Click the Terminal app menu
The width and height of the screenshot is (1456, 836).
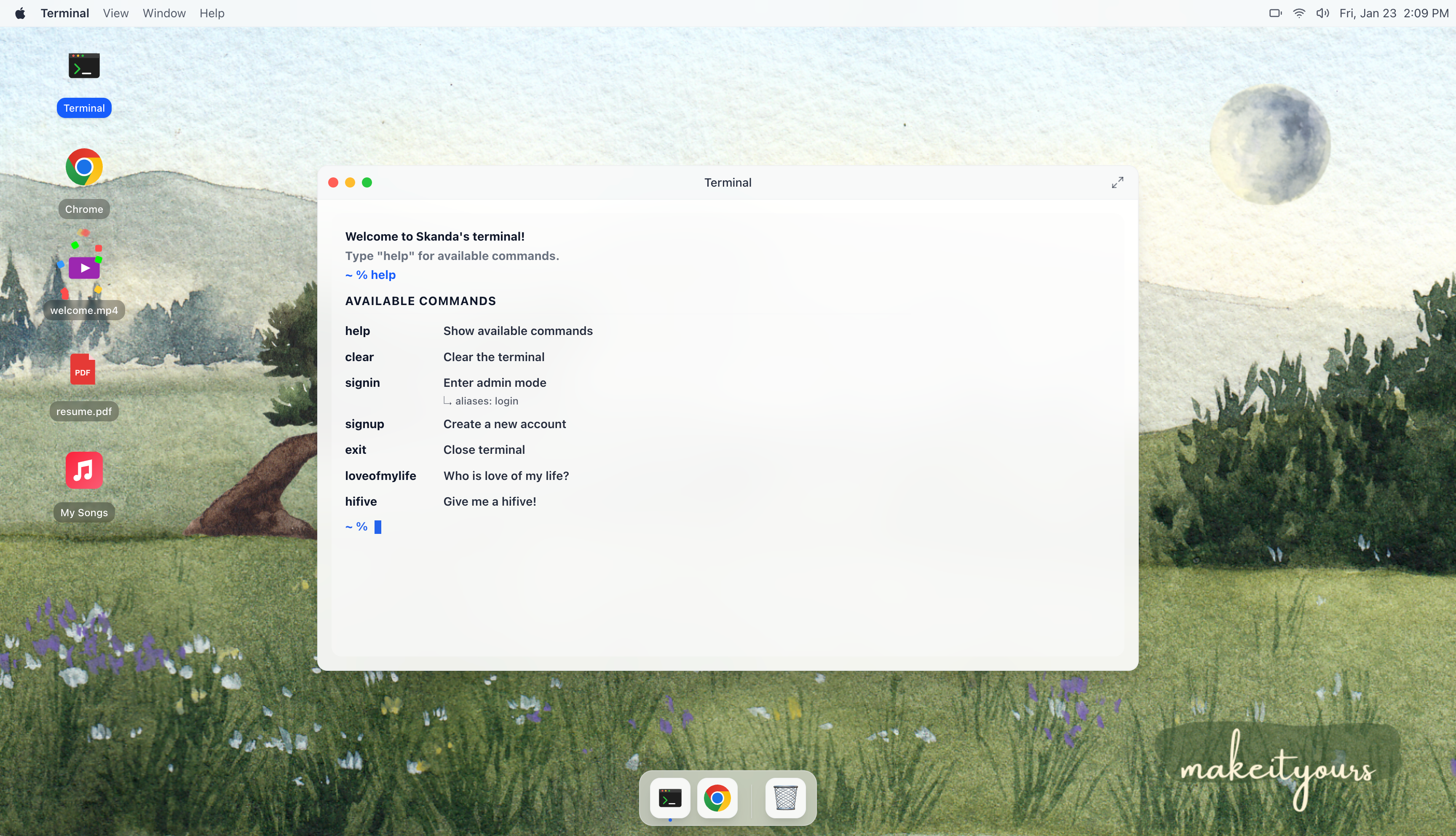pyautogui.click(x=65, y=13)
